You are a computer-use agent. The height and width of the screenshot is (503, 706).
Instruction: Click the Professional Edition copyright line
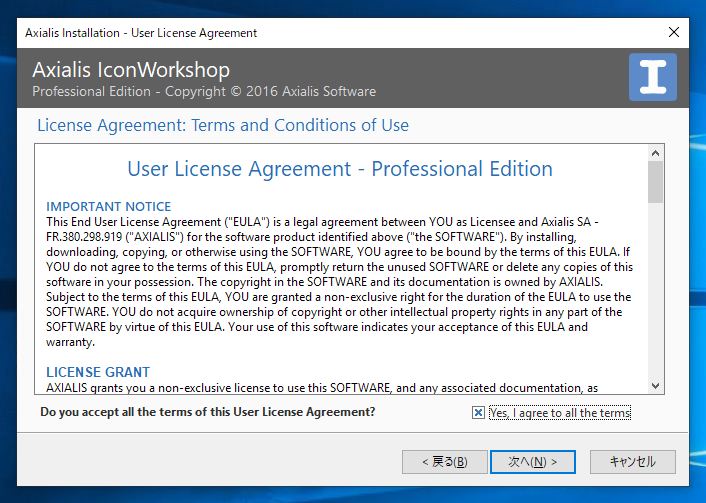(x=204, y=91)
